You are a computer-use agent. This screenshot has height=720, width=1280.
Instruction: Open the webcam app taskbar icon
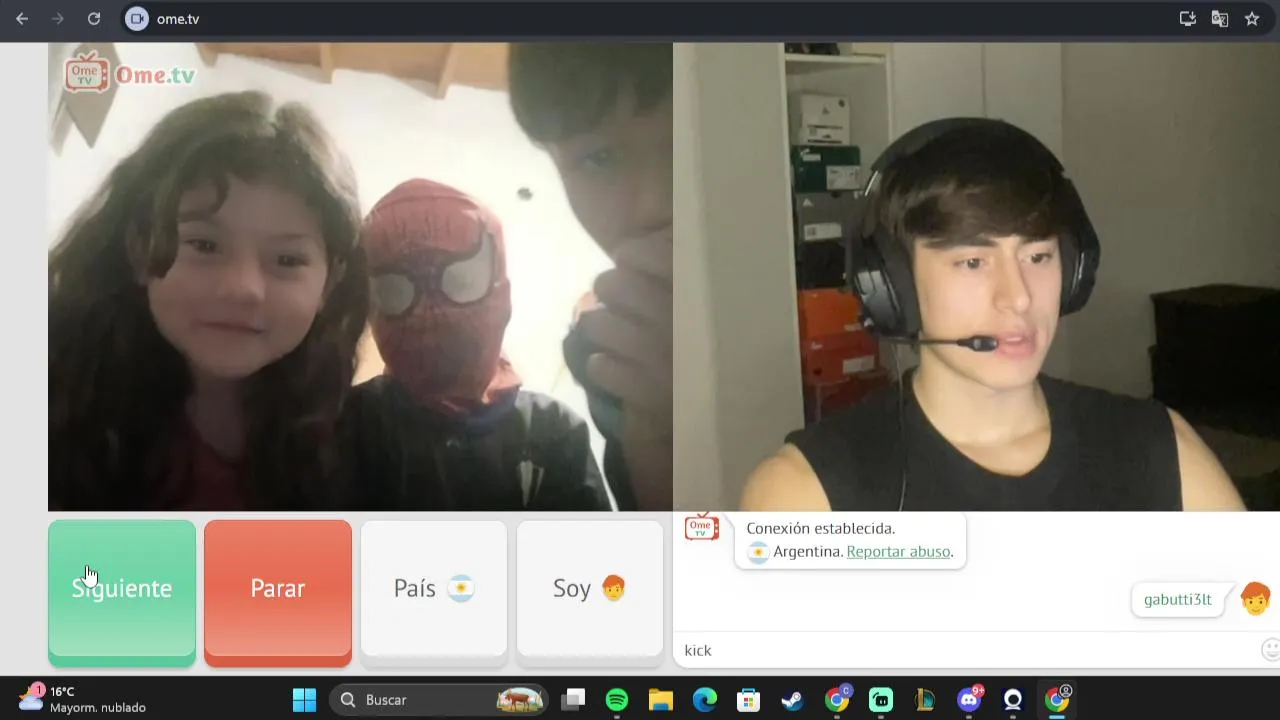pyautogui.click(x=1013, y=700)
